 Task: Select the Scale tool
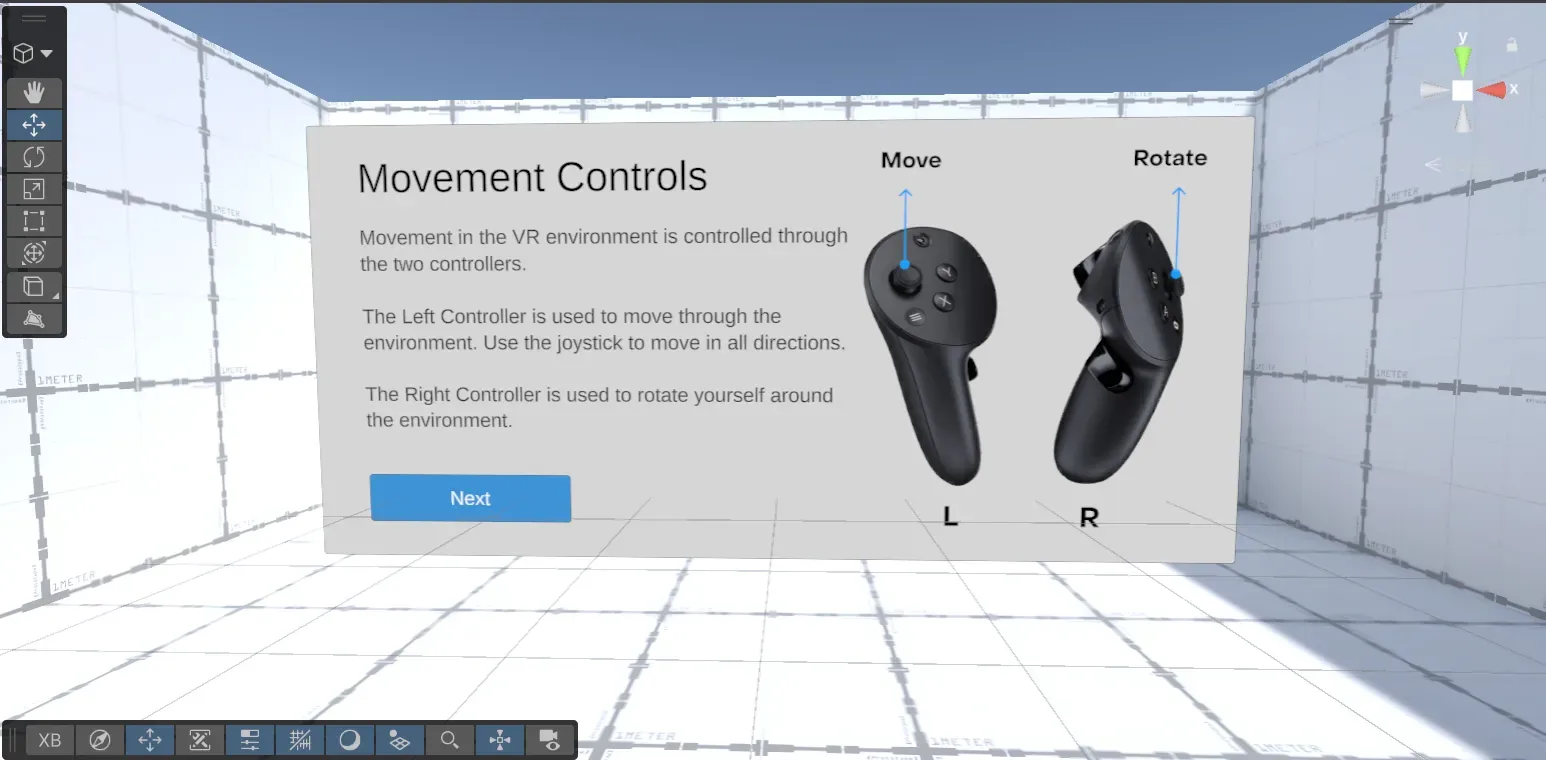pyautogui.click(x=34, y=189)
